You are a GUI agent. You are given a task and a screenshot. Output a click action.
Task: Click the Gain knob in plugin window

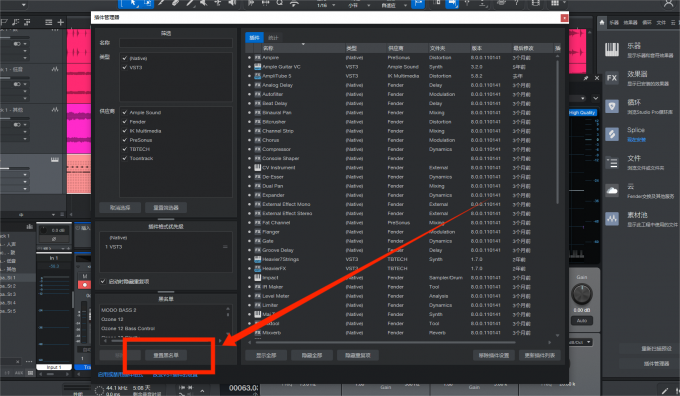click(x=582, y=295)
